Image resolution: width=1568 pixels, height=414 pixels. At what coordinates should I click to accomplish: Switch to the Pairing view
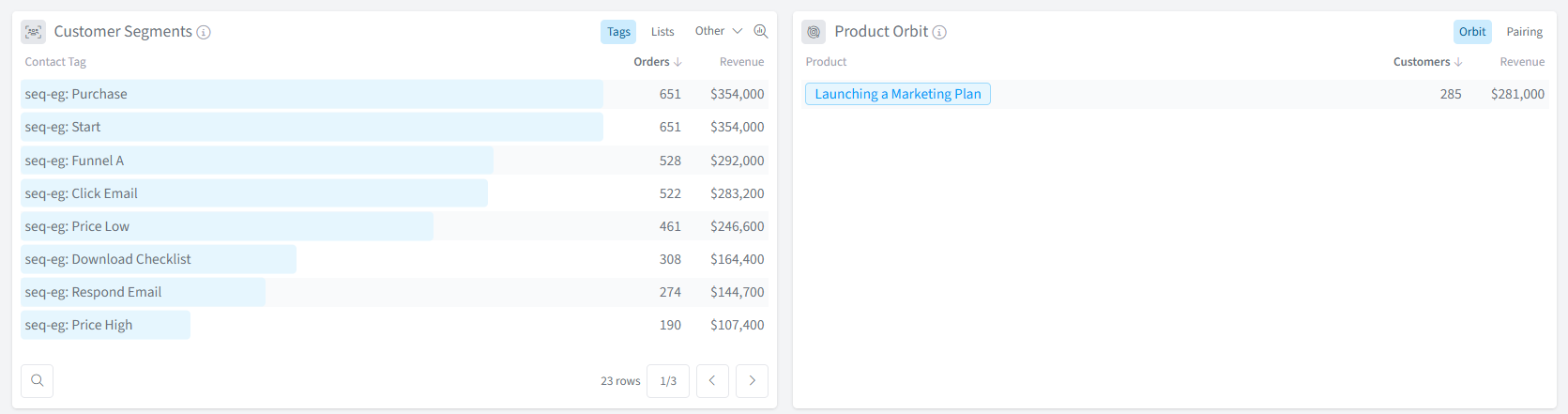1524,32
